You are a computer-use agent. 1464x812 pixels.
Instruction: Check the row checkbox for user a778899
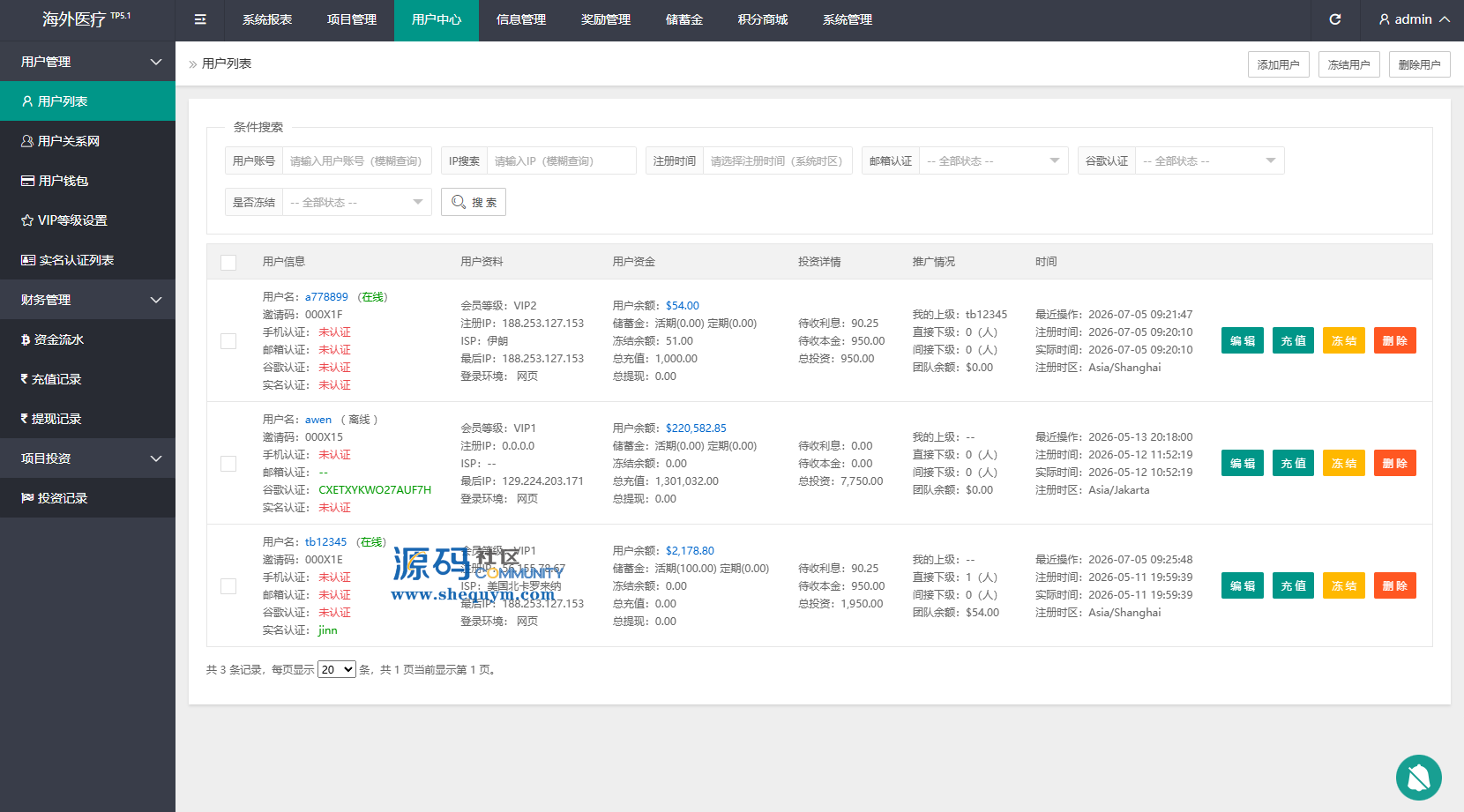tap(228, 341)
